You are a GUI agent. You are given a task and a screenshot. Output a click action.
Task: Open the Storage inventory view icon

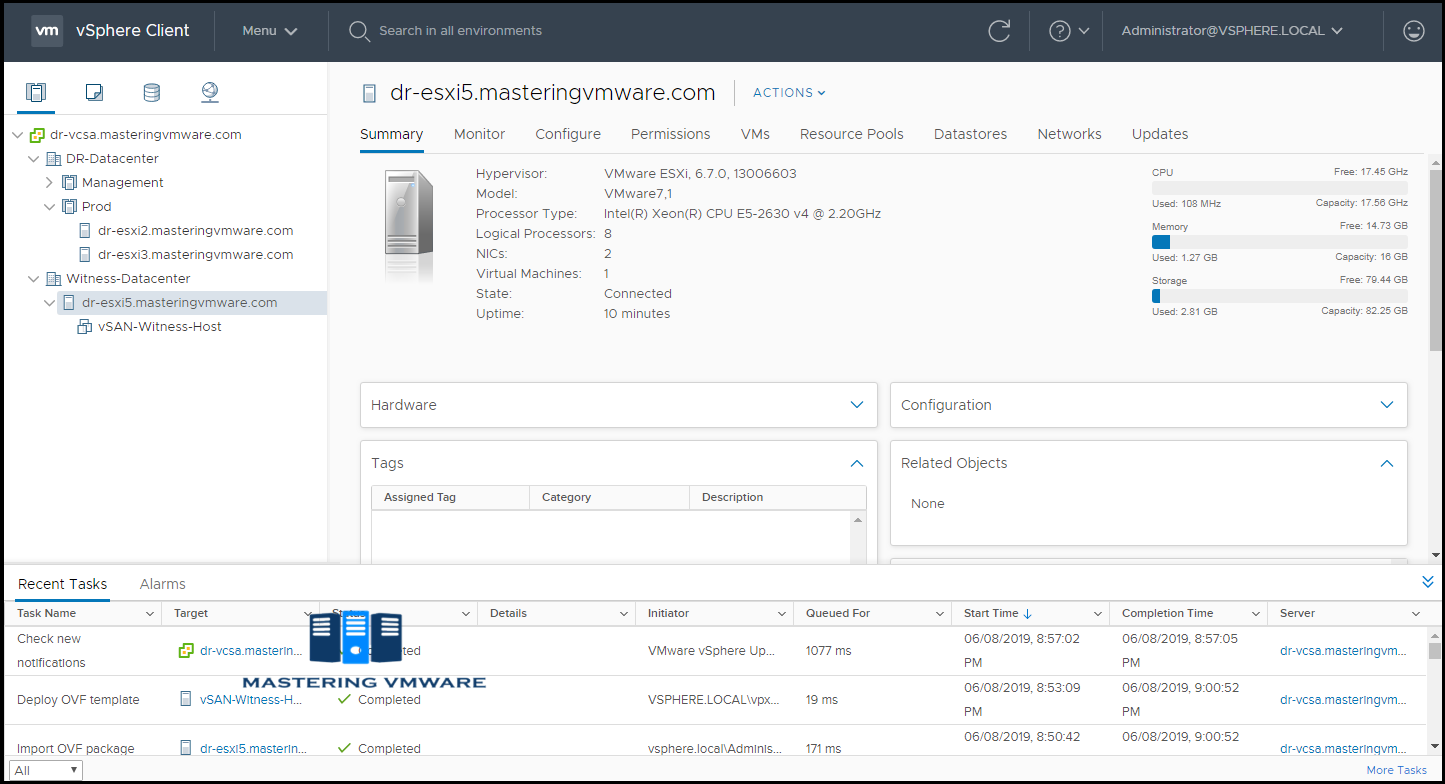pyautogui.click(x=151, y=93)
